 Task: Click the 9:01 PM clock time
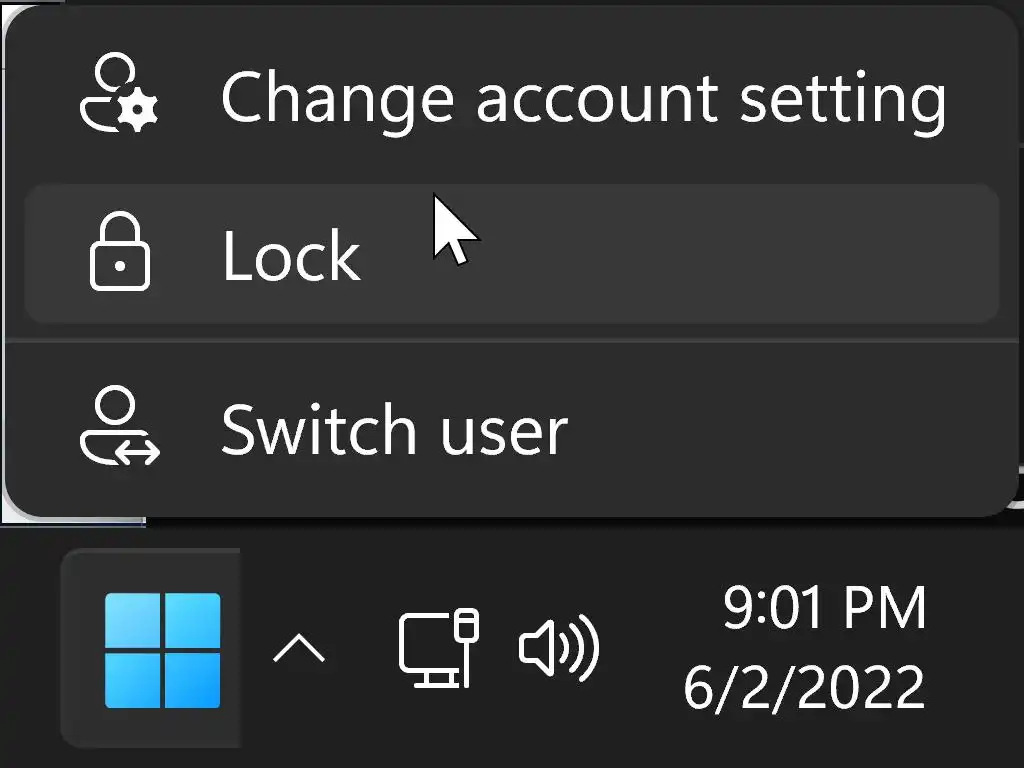(x=824, y=608)
